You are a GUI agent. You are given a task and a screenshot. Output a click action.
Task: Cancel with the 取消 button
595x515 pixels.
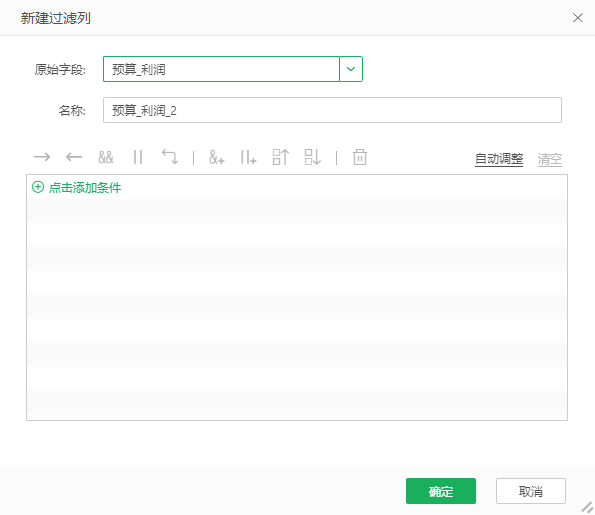pos(530,491)
